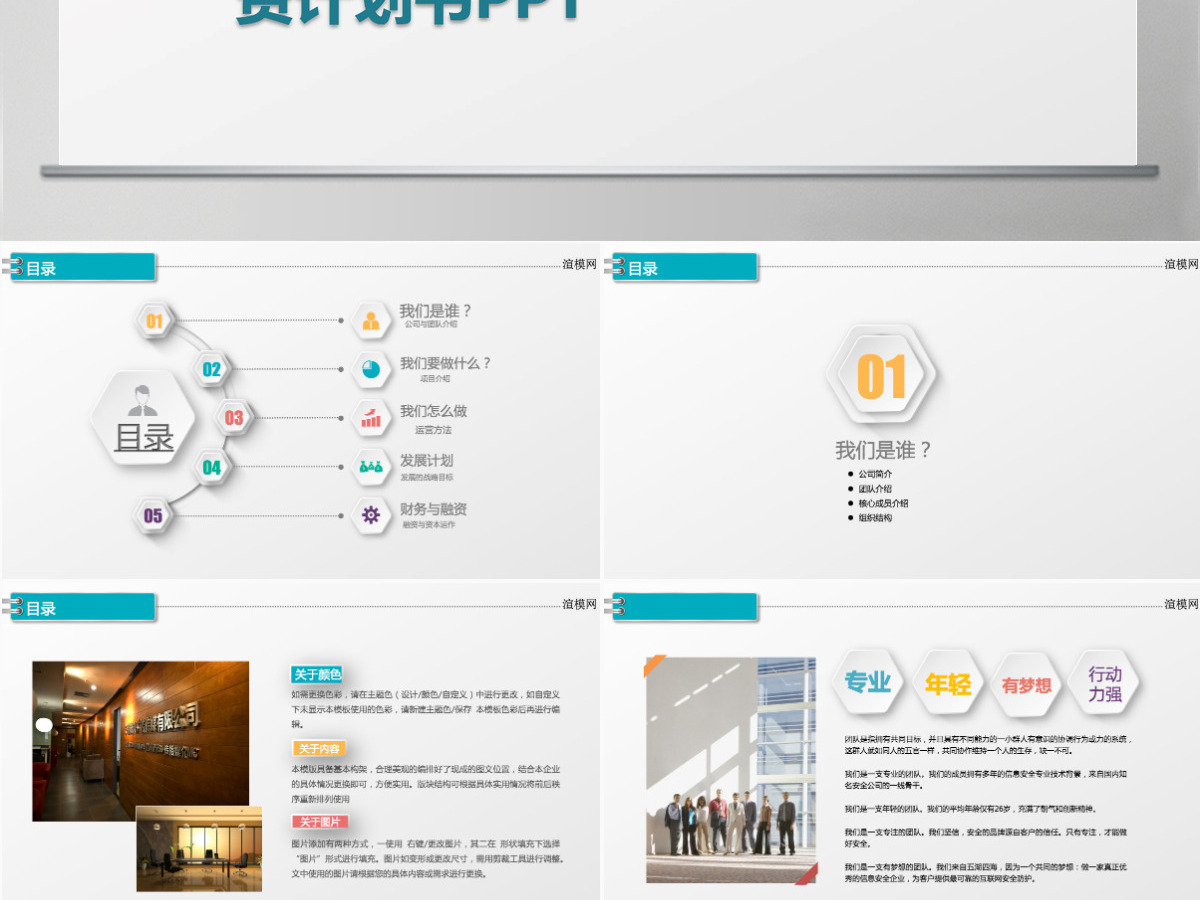Click the paragraph starting 图片添加有两种方式
The width and height of the screenshot is (1200, 900).
pyautogui.click(x=428, y=858)
